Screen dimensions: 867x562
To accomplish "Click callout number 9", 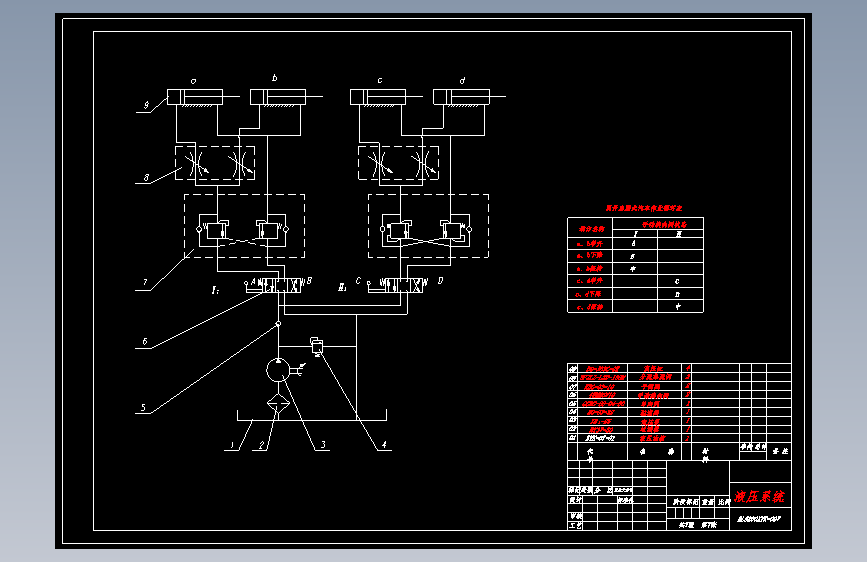I will [146, 105].
